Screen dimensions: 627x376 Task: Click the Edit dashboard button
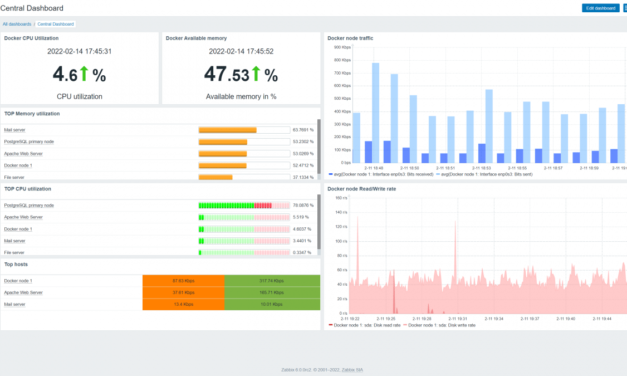601,8
